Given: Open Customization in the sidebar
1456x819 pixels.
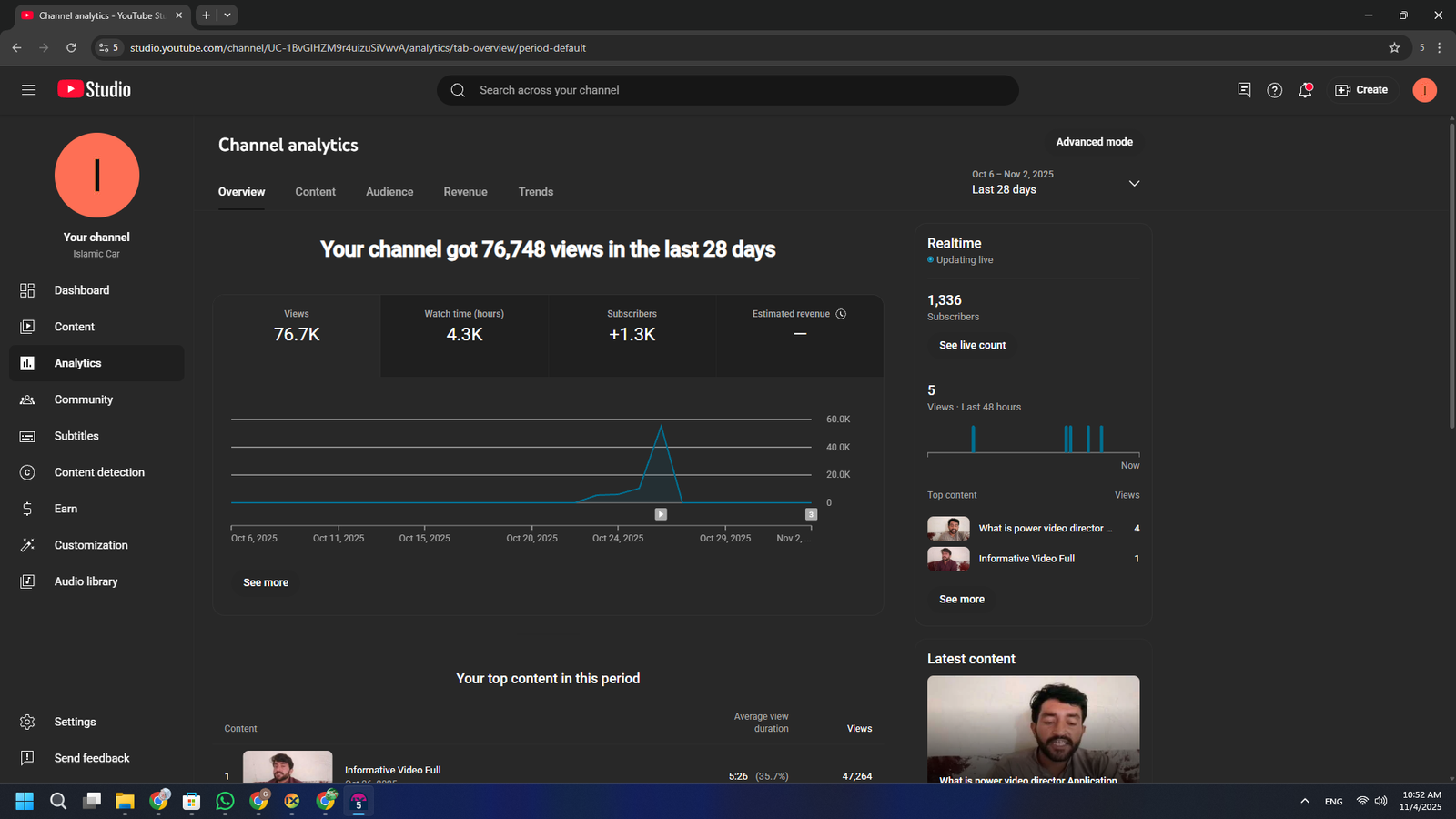Looking at the screenshot, I should click(x=90, y=545).
